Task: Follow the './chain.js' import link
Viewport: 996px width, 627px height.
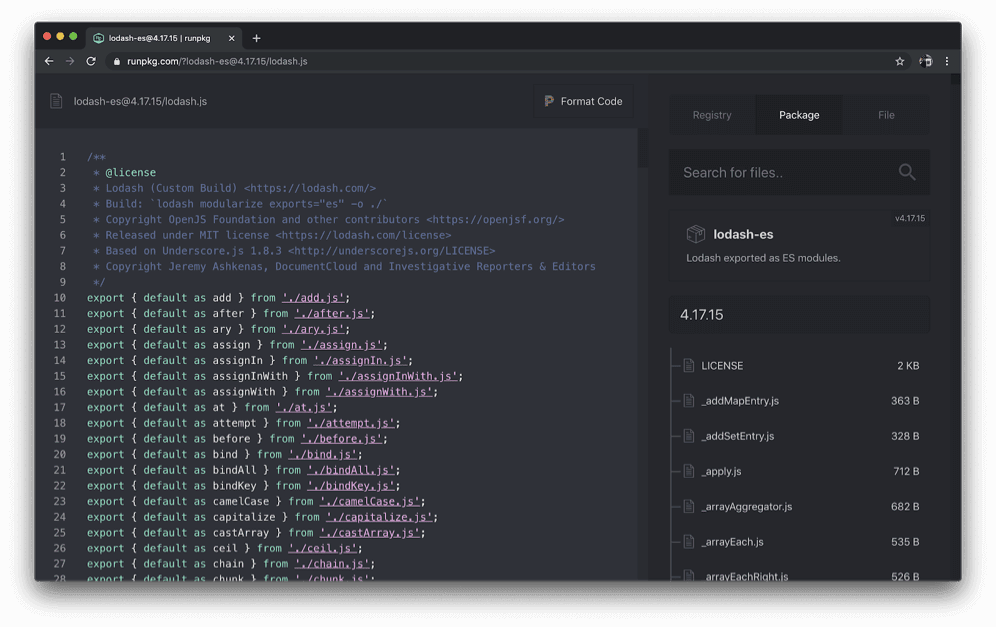Action: (332, 564)
